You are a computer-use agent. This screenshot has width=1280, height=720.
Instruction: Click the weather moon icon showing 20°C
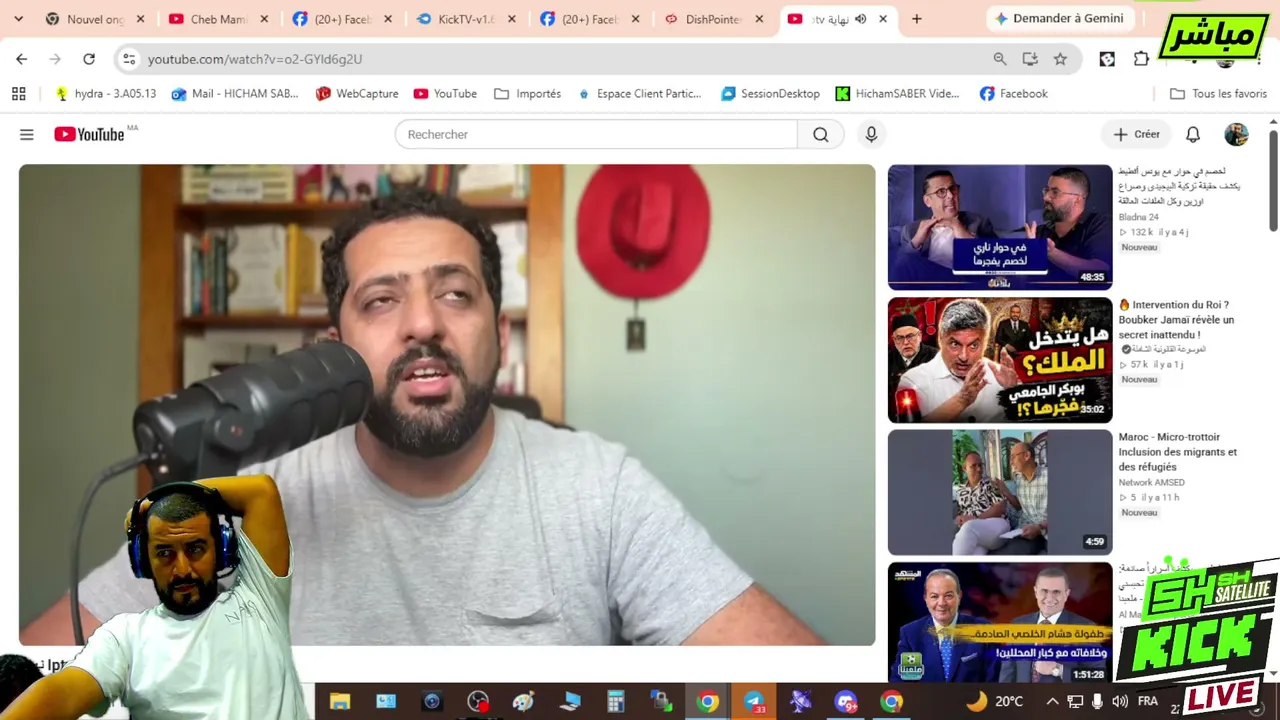click(977, 702)
